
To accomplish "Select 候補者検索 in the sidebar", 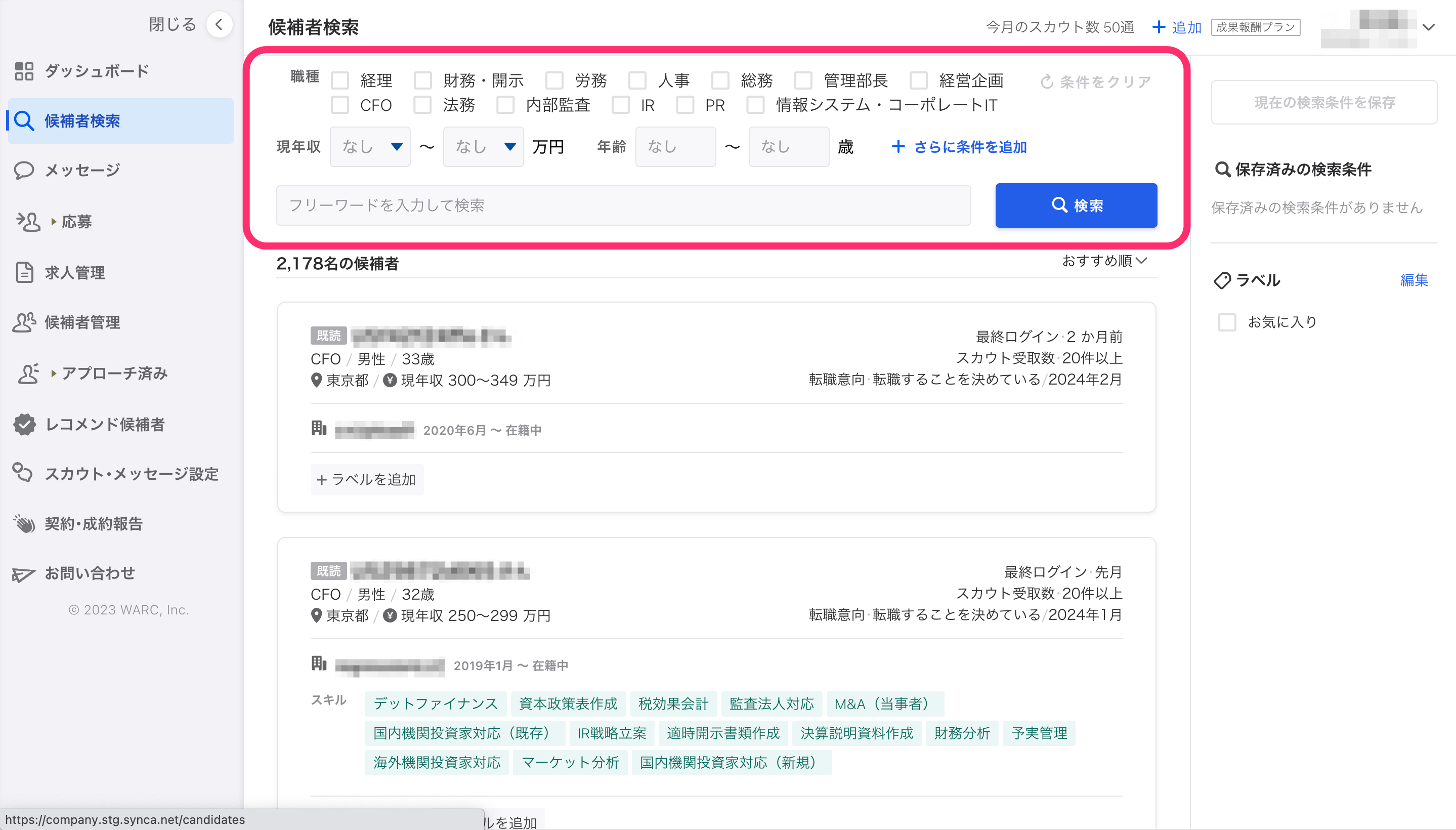I will coord(120,120).
